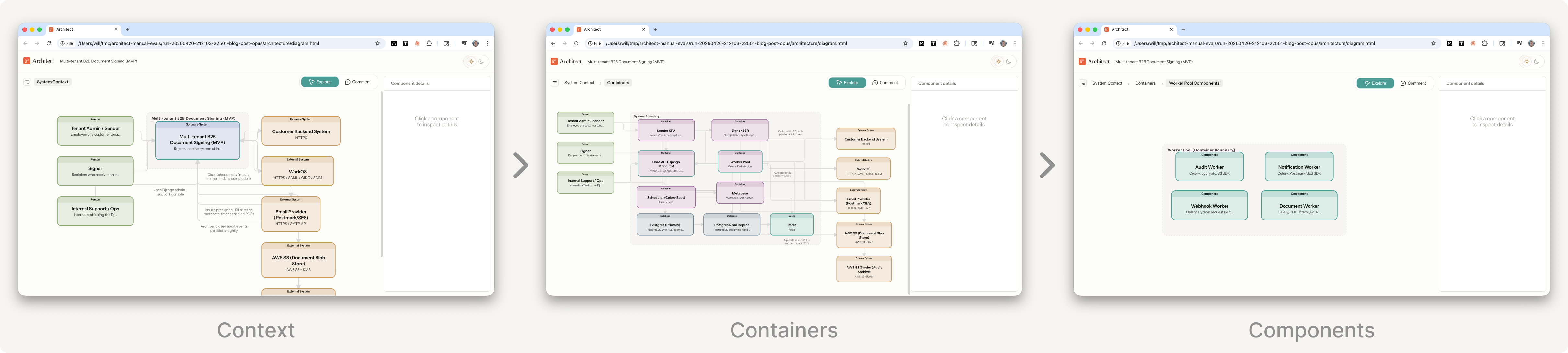The image size is (1568, 353).
Task: Click the sidebar outline icon in the Context window
Action: pos(28,82)
